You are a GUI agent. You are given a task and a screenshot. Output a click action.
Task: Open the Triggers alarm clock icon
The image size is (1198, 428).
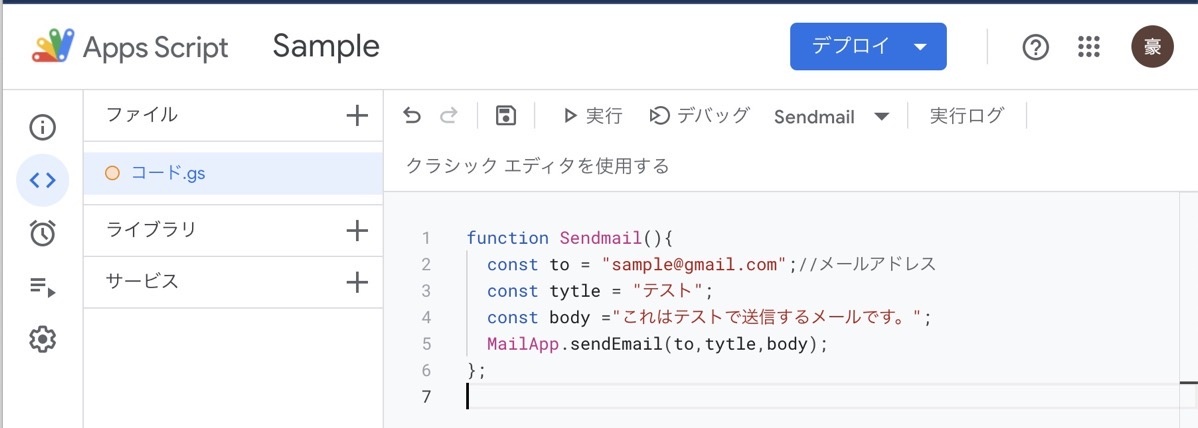[x=42, y=232]
